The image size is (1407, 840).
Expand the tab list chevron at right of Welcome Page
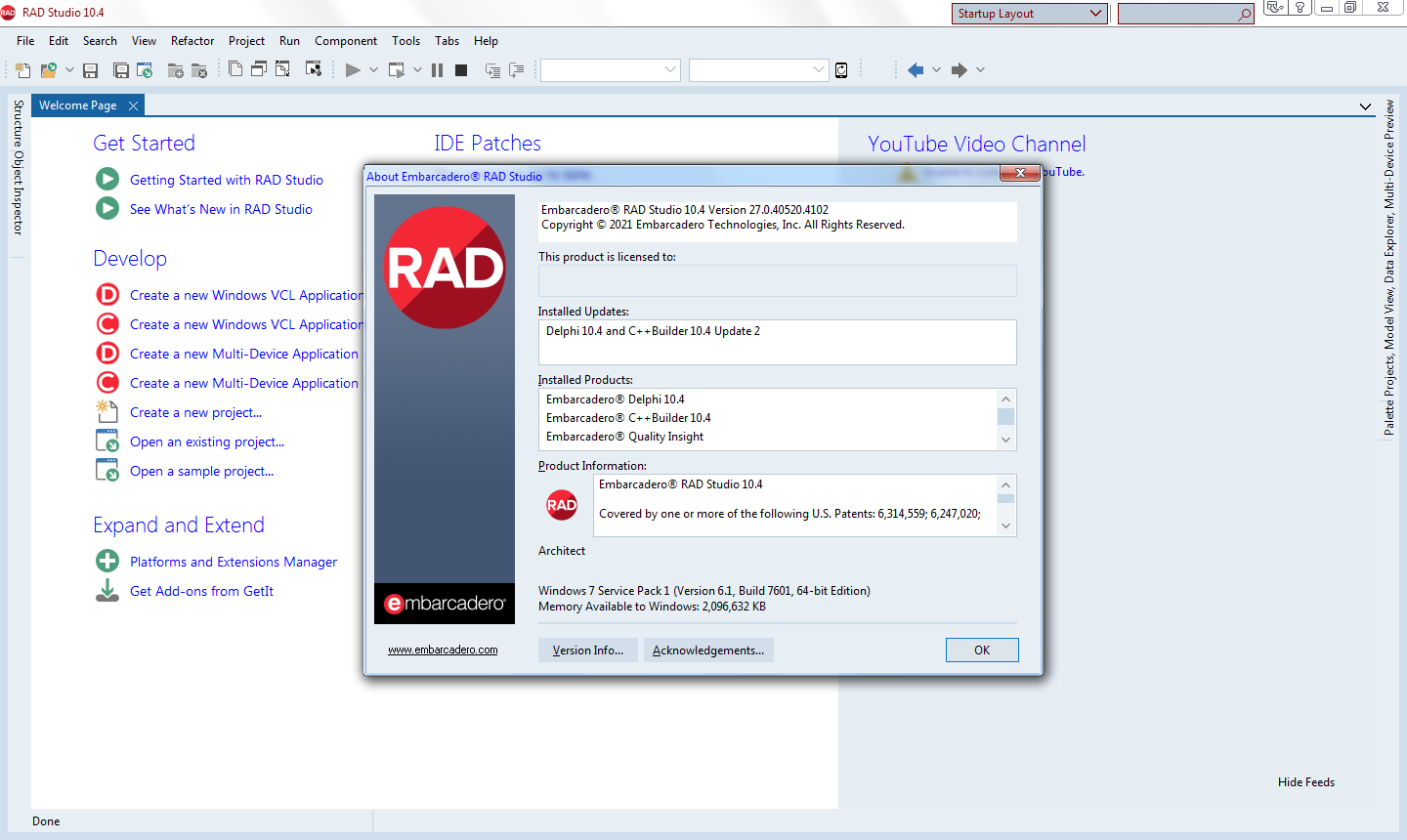tap(1365, 106)
